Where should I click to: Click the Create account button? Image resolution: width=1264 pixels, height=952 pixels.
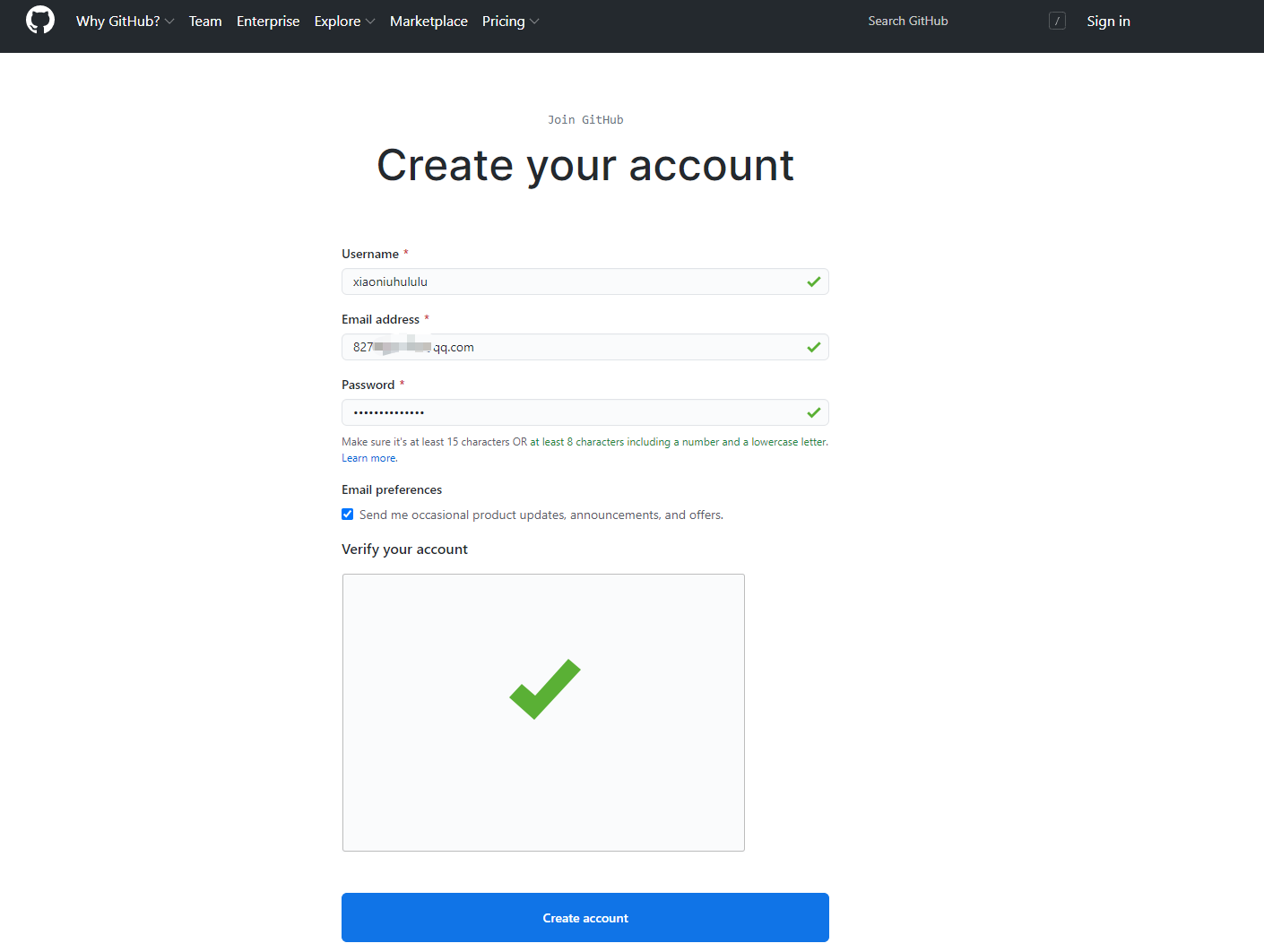(x=585, y=918)
